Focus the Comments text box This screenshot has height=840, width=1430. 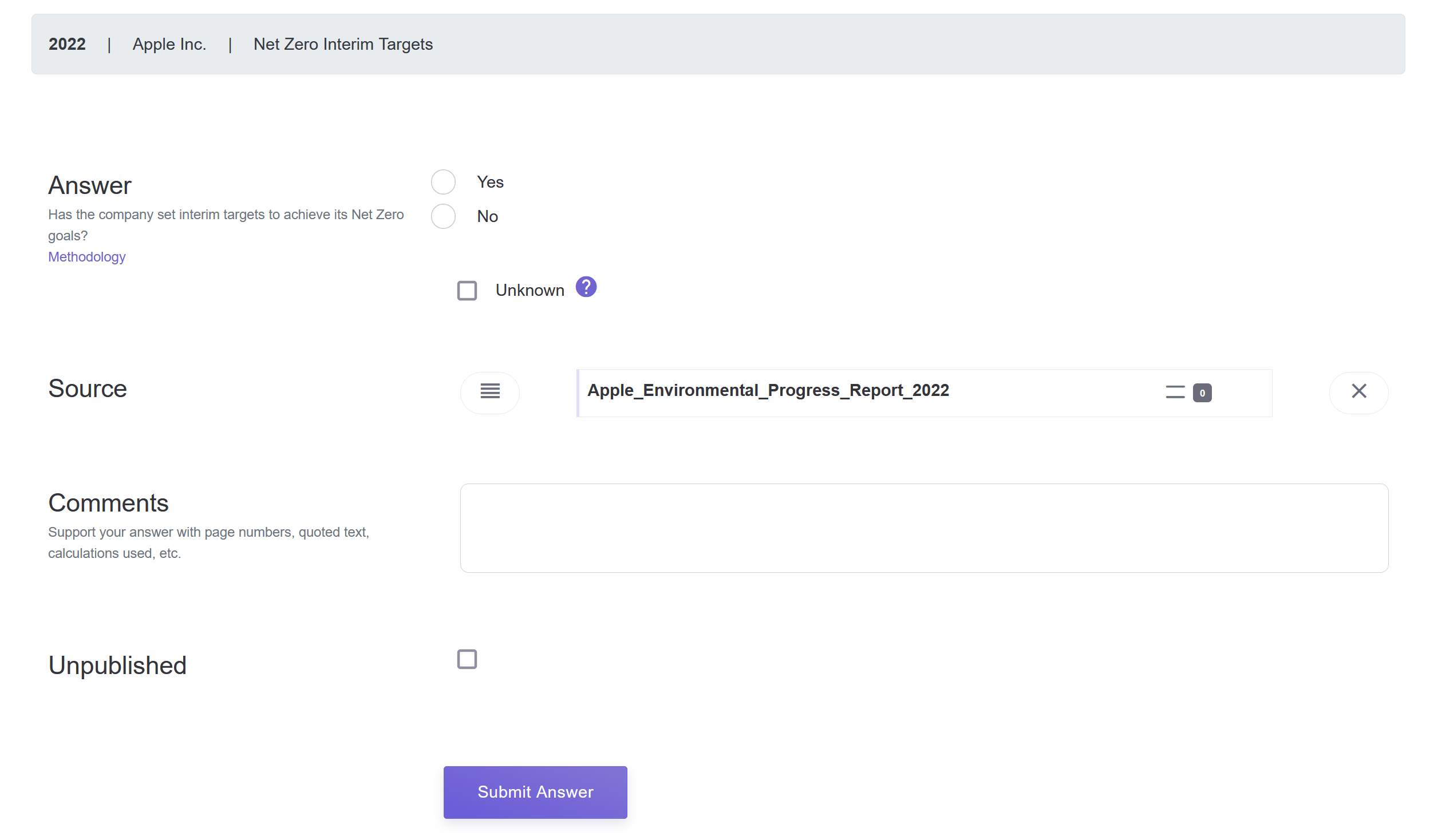point(925,528)
